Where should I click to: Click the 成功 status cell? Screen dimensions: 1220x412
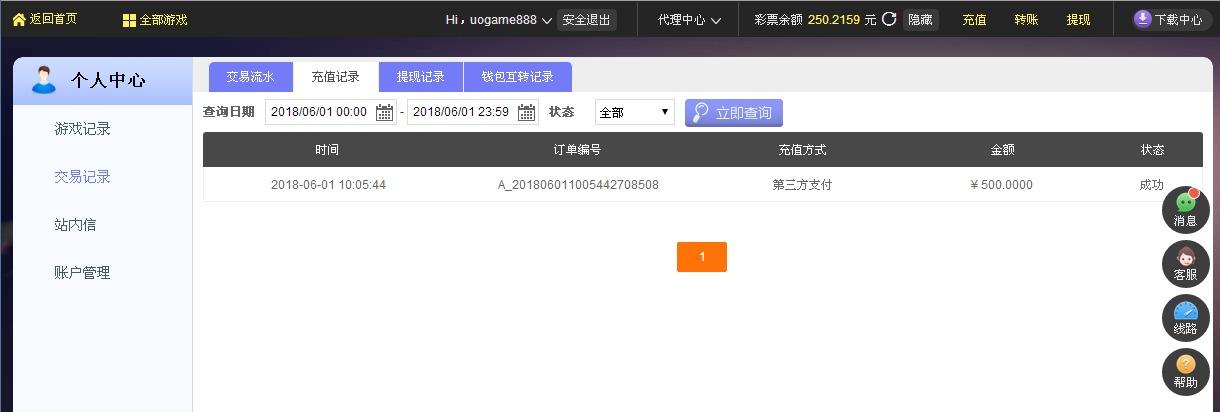[1151, 185]
